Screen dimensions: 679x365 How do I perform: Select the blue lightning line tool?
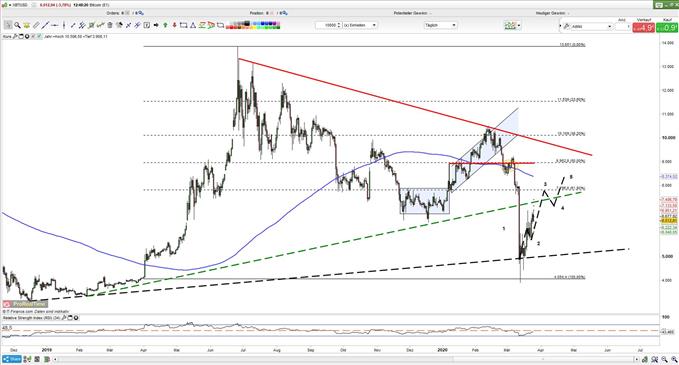pyautogui.click(x=137, y=25)
